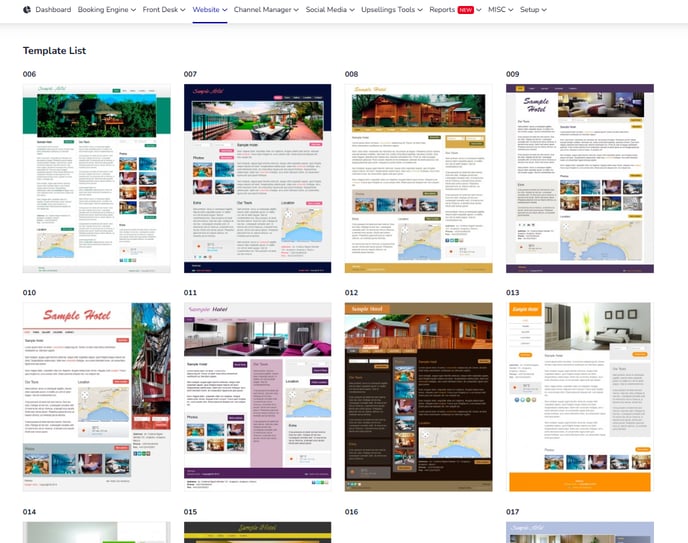This screenshot has width=688, height=543.
Task: Click the 015 template label
Action: click(190, 512)
